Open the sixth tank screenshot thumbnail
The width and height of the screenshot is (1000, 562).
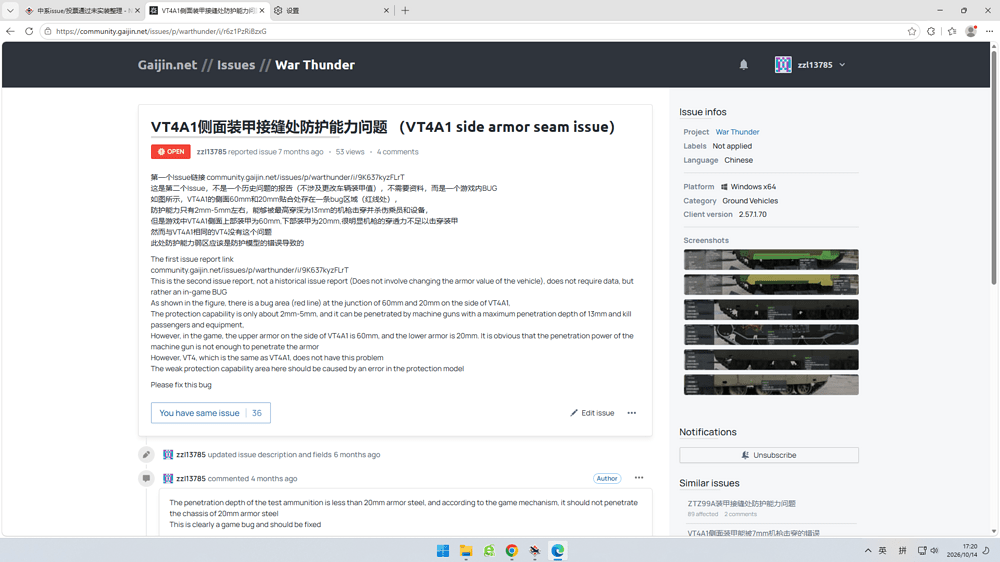(x=771, y=385)
